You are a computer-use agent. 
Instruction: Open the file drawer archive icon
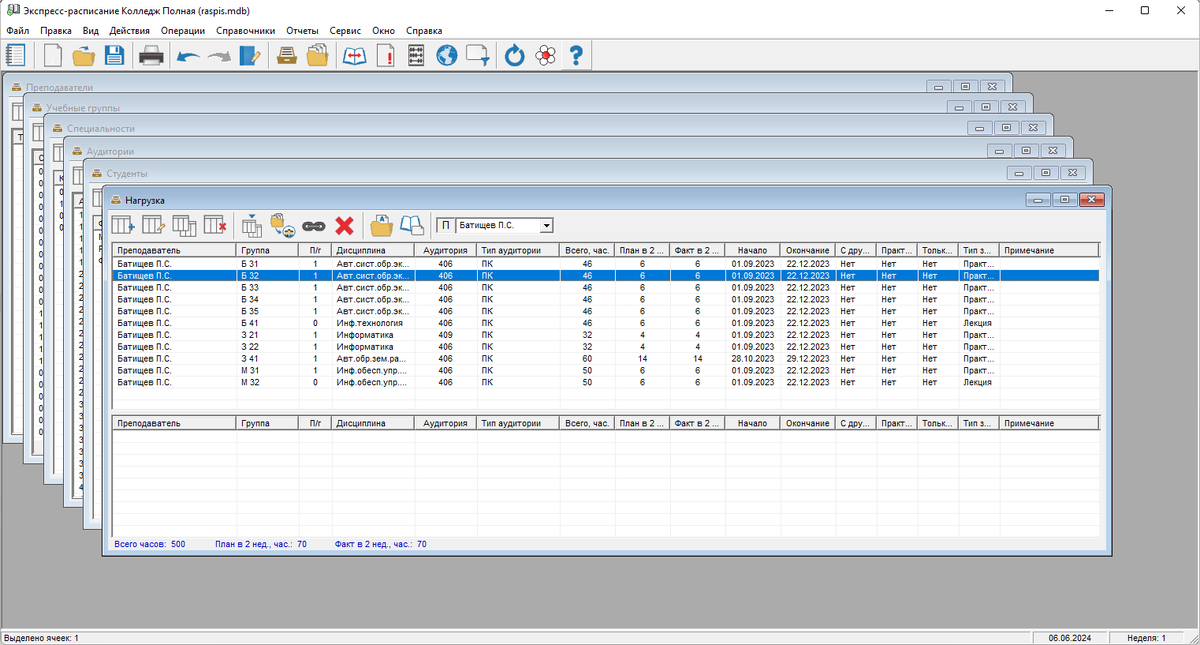point(286,55)
